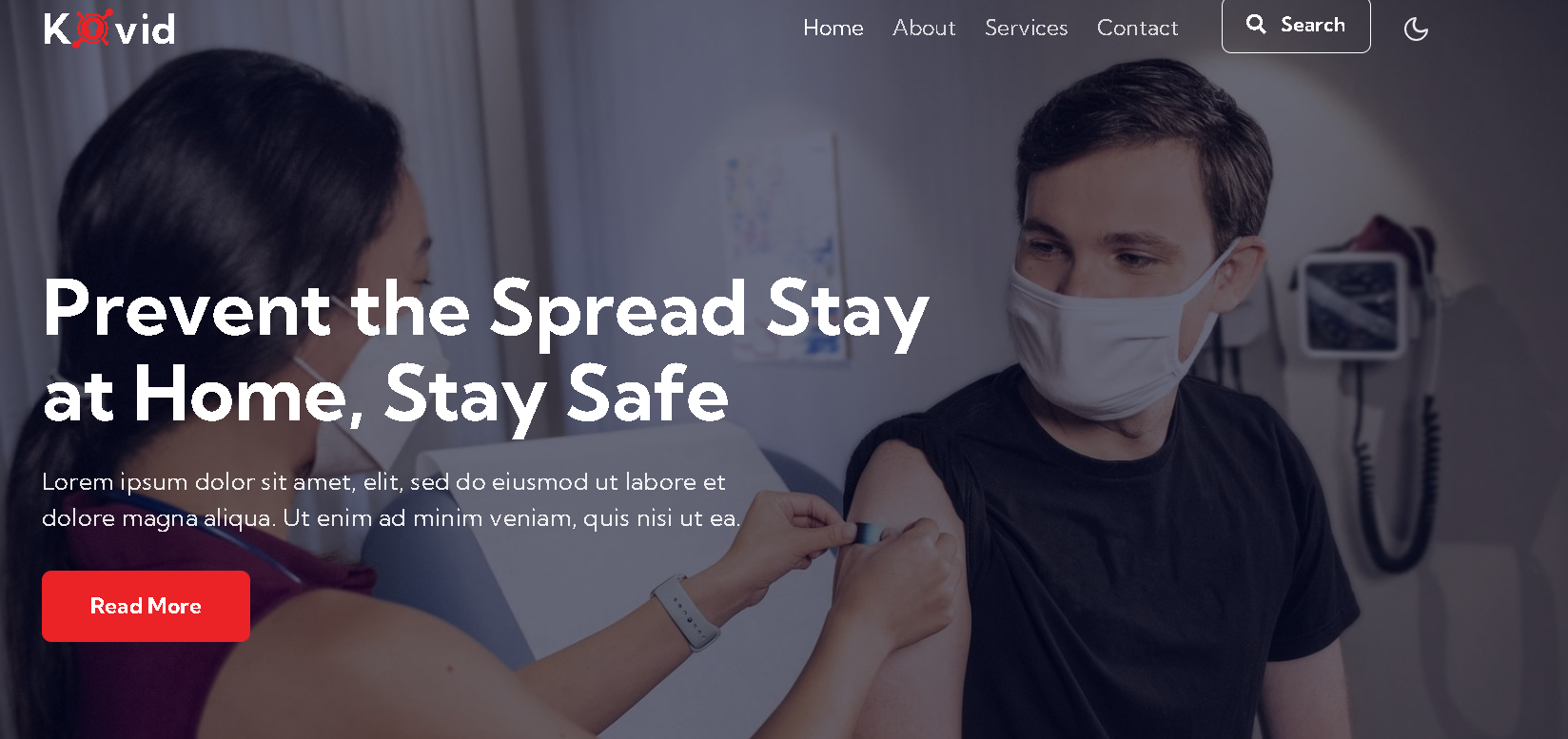1568x739 pixels.
Task: Click the wall-mounted medical device
Action: [1351, 304]
